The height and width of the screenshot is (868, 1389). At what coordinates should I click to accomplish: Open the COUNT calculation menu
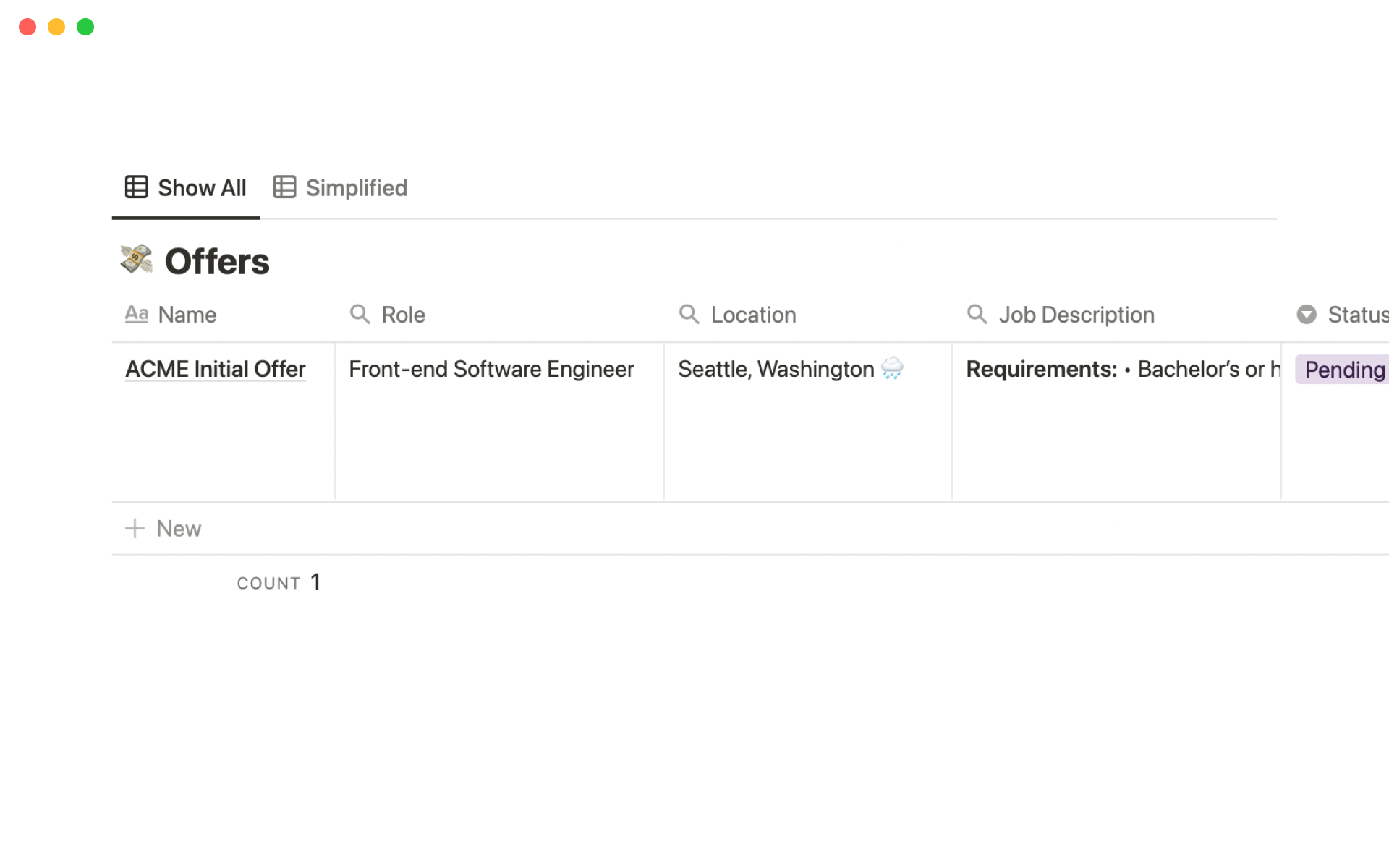279,583
